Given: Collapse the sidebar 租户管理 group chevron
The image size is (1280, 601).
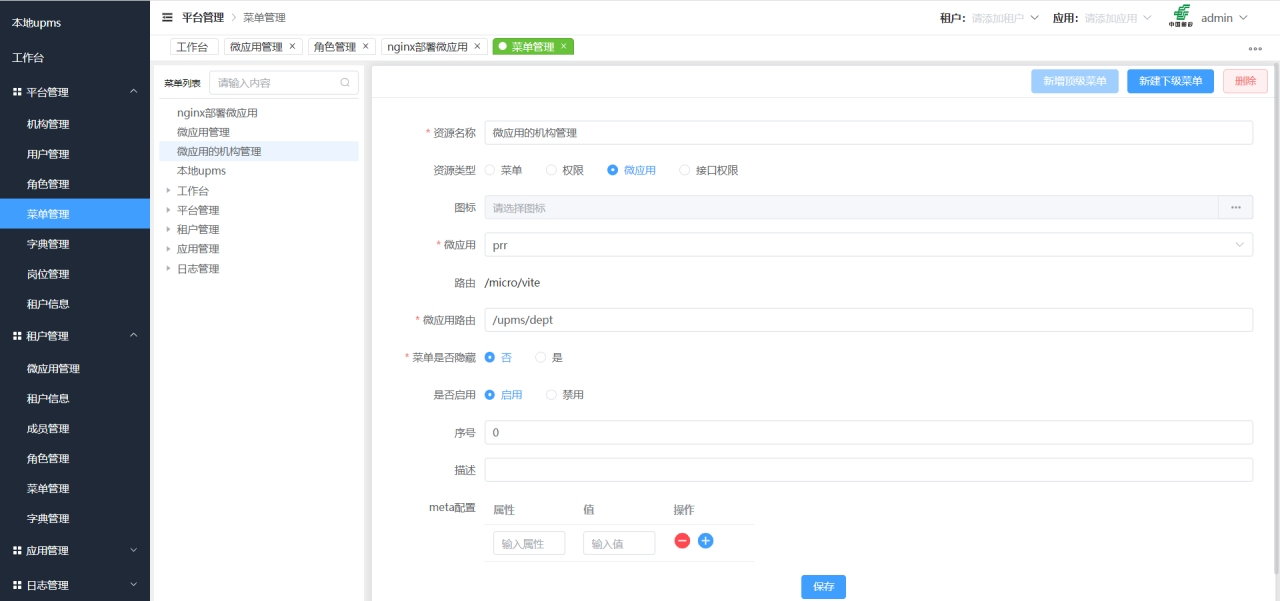Looking at the screenshot, I should [x=134, y=336].
